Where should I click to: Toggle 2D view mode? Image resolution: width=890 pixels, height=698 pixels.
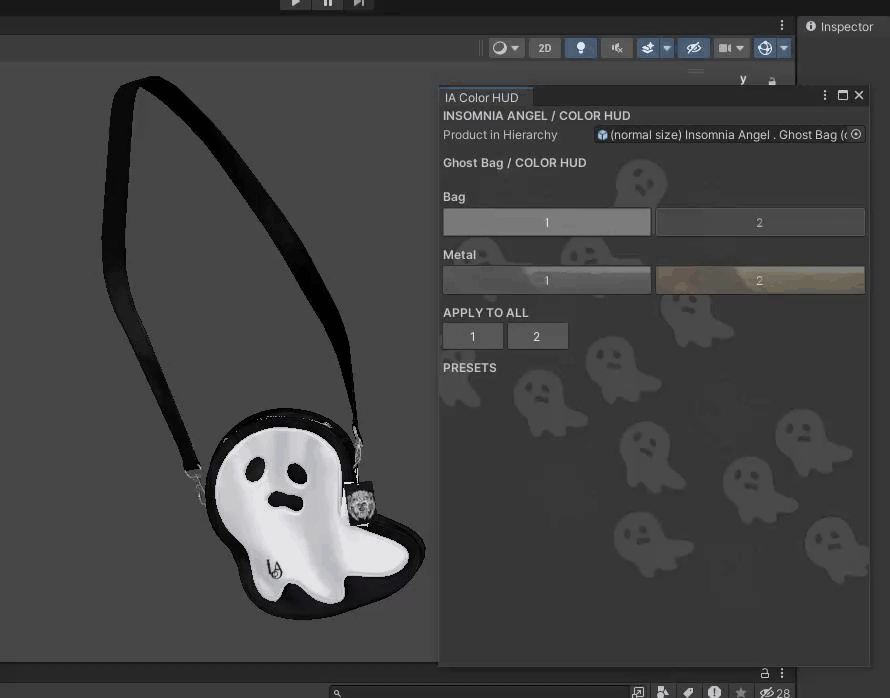545,48
